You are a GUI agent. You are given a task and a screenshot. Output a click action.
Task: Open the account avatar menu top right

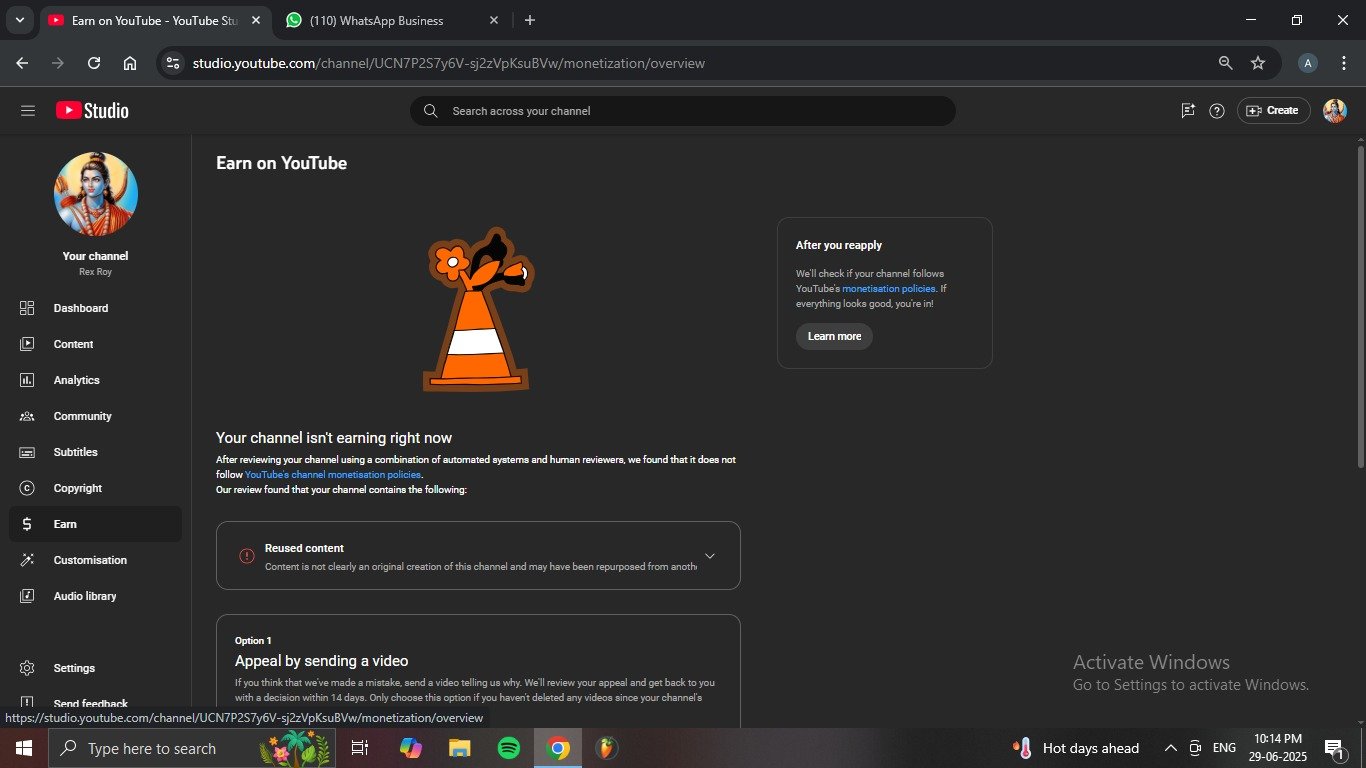[1335, 111]
